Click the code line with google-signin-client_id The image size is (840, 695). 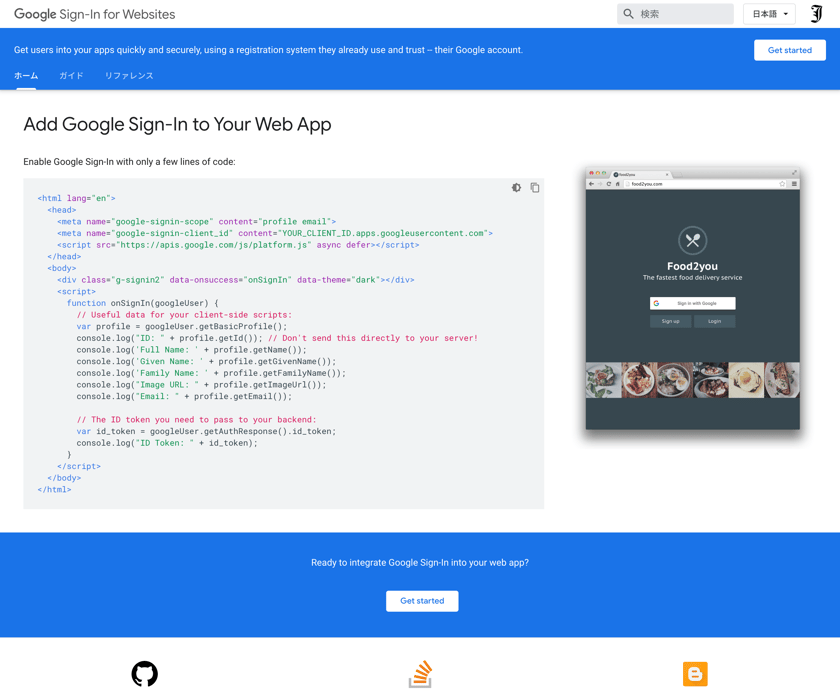pyautogui.click(x=275, y=233)
